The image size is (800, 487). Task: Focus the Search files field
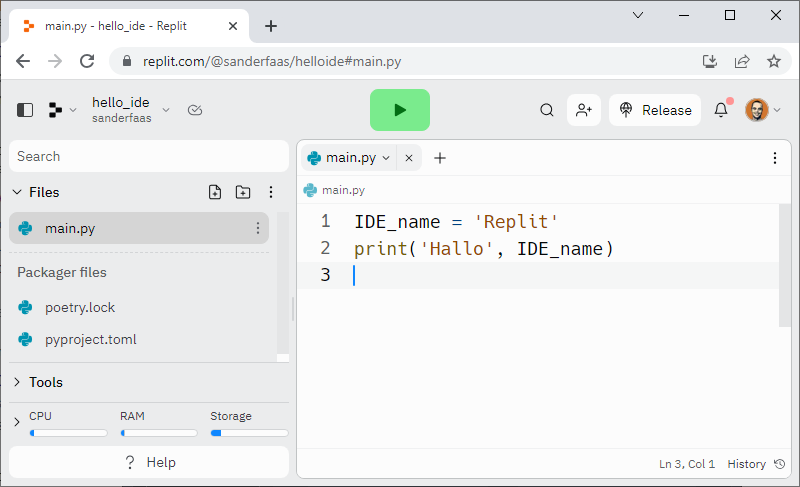(149, 156)
